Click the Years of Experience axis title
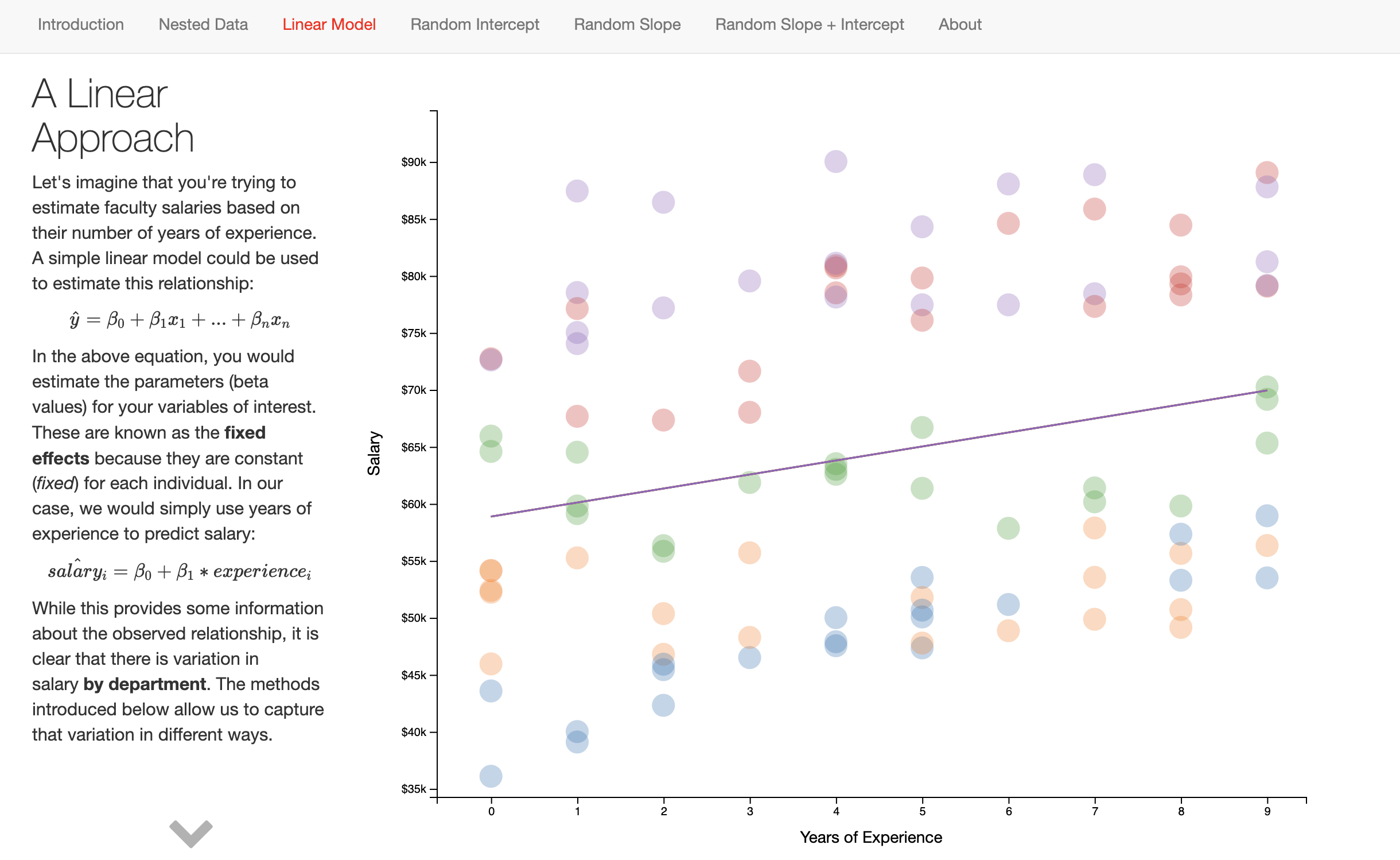This screenshot has height=860, width=1400. 870,838
